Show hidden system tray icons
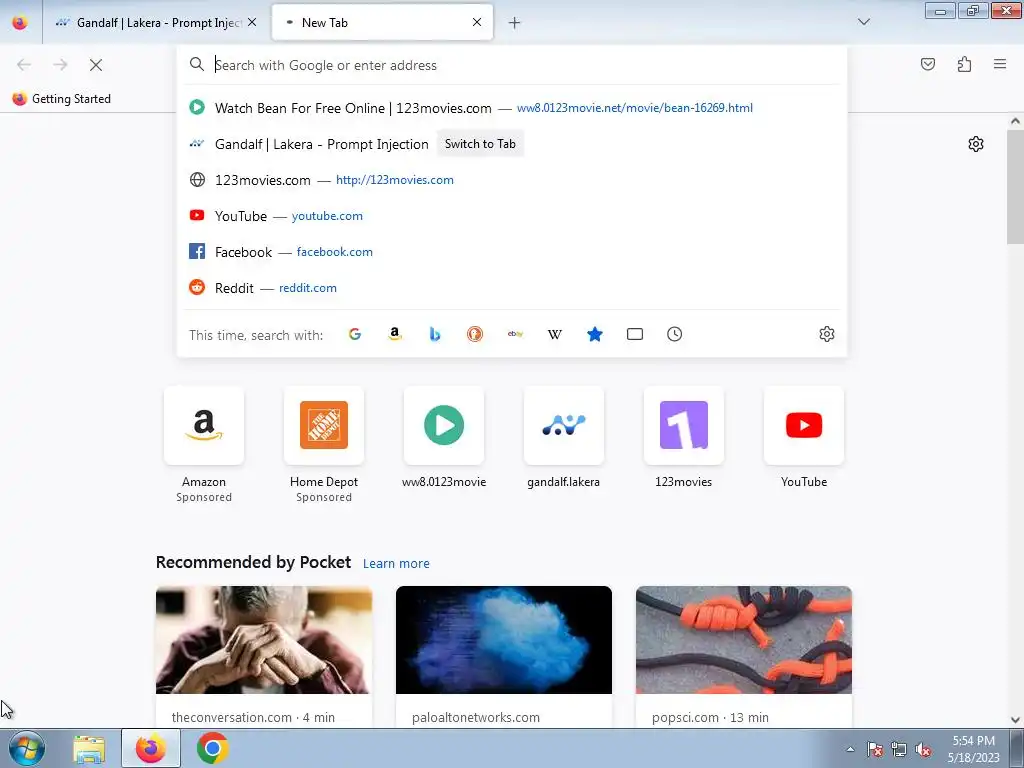This screenshot has width=1024, height=768. tap(850, 749)
